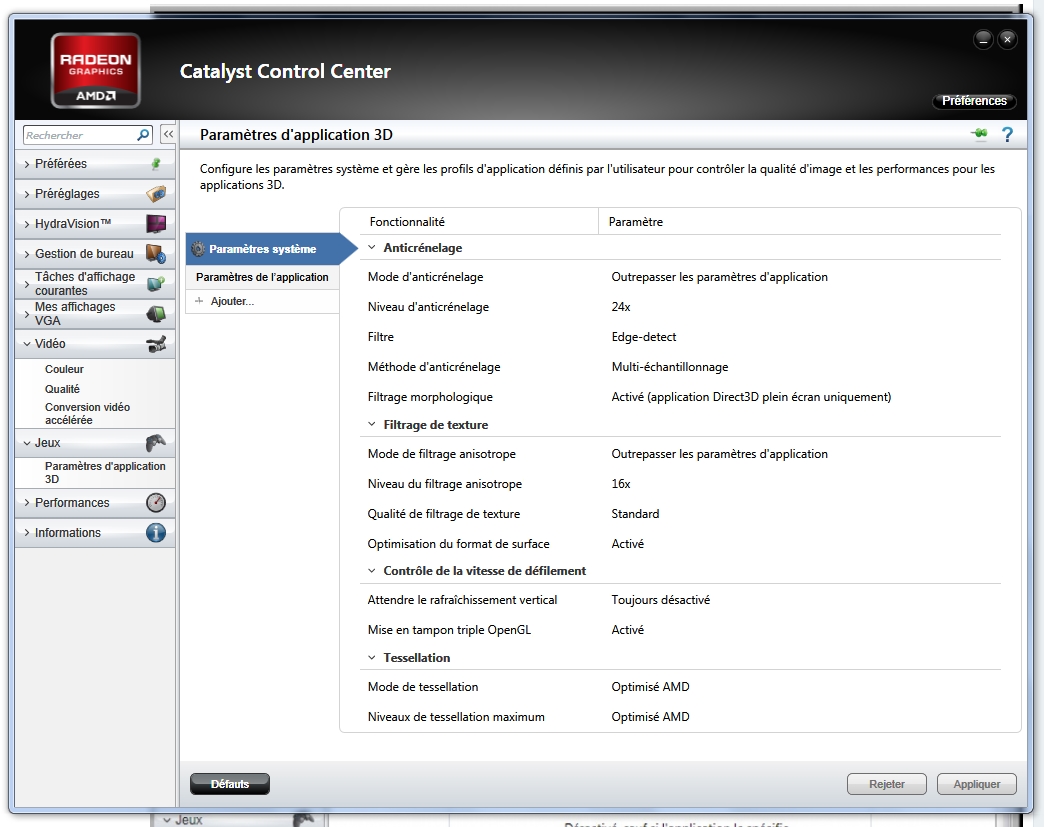The image size is (1047, 827).
Task: Click the Gestion de bureau icon
Action: point(156,254)
